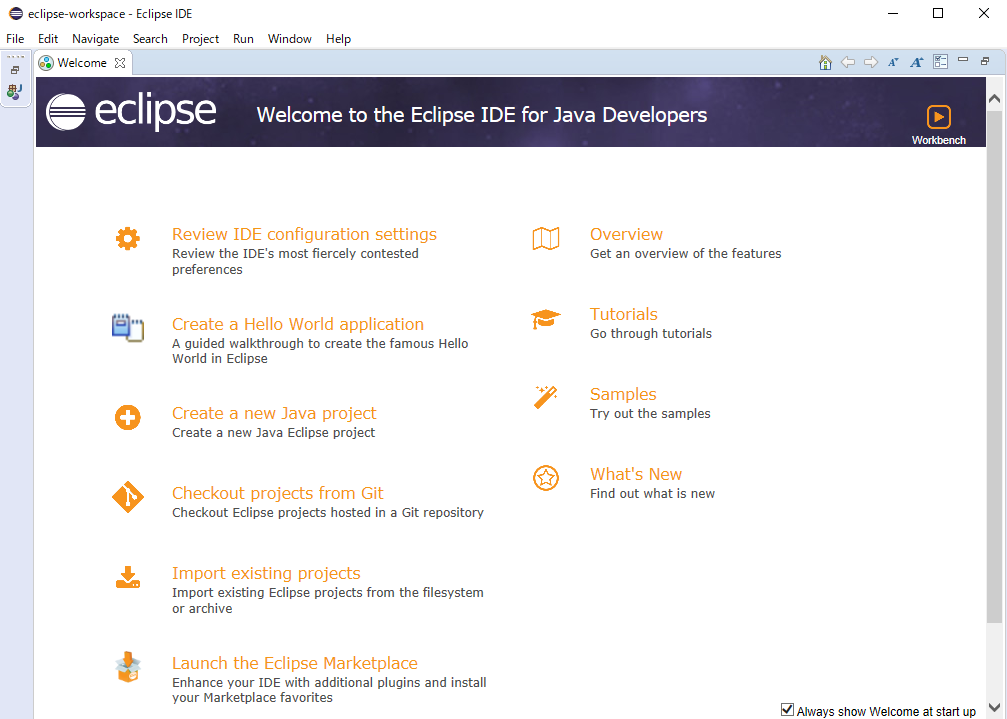Click the vertical scrollbar thumb

[x=994, y=367]
